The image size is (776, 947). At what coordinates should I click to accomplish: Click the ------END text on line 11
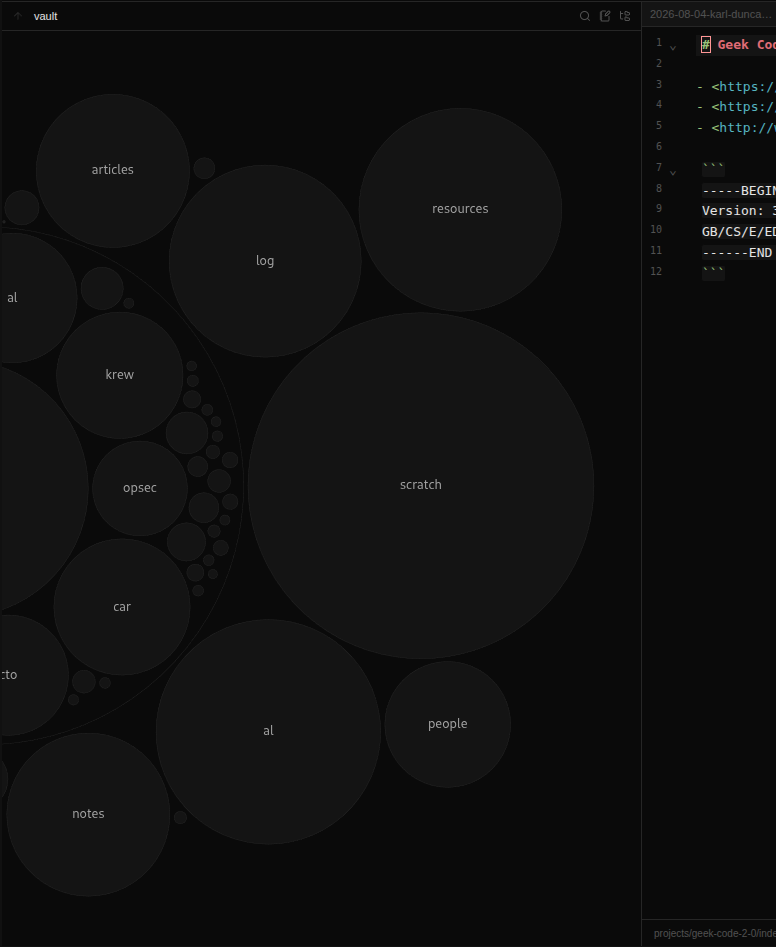tap(737, 253)
